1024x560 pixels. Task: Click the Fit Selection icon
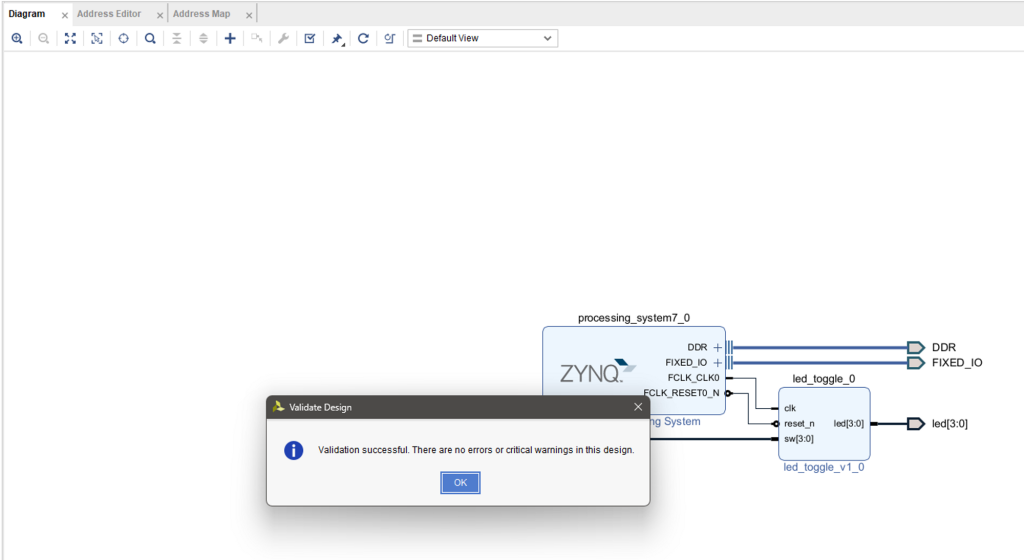tap(97, 39)
